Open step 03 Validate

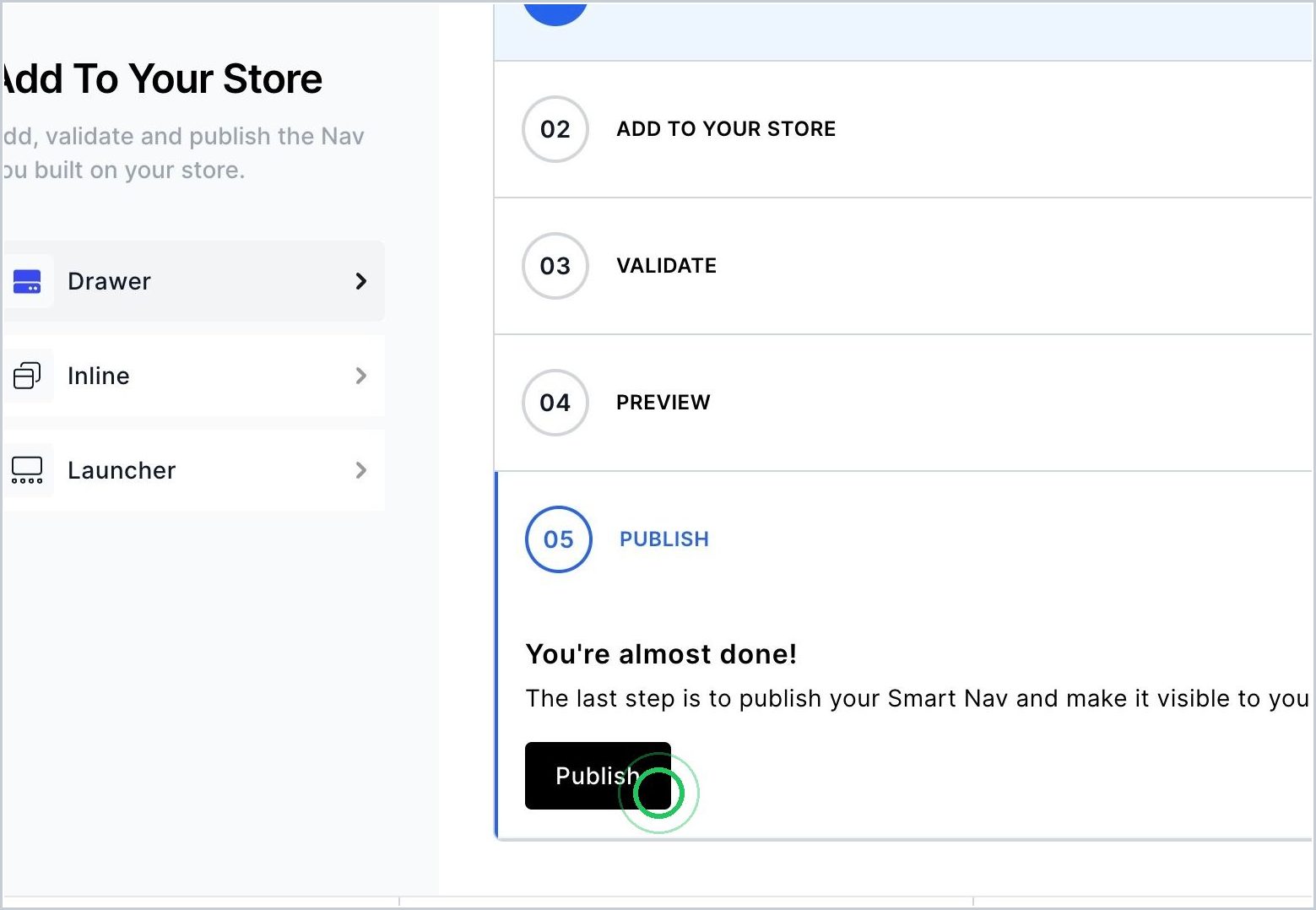pyautogui.click(x=903, y=266)
